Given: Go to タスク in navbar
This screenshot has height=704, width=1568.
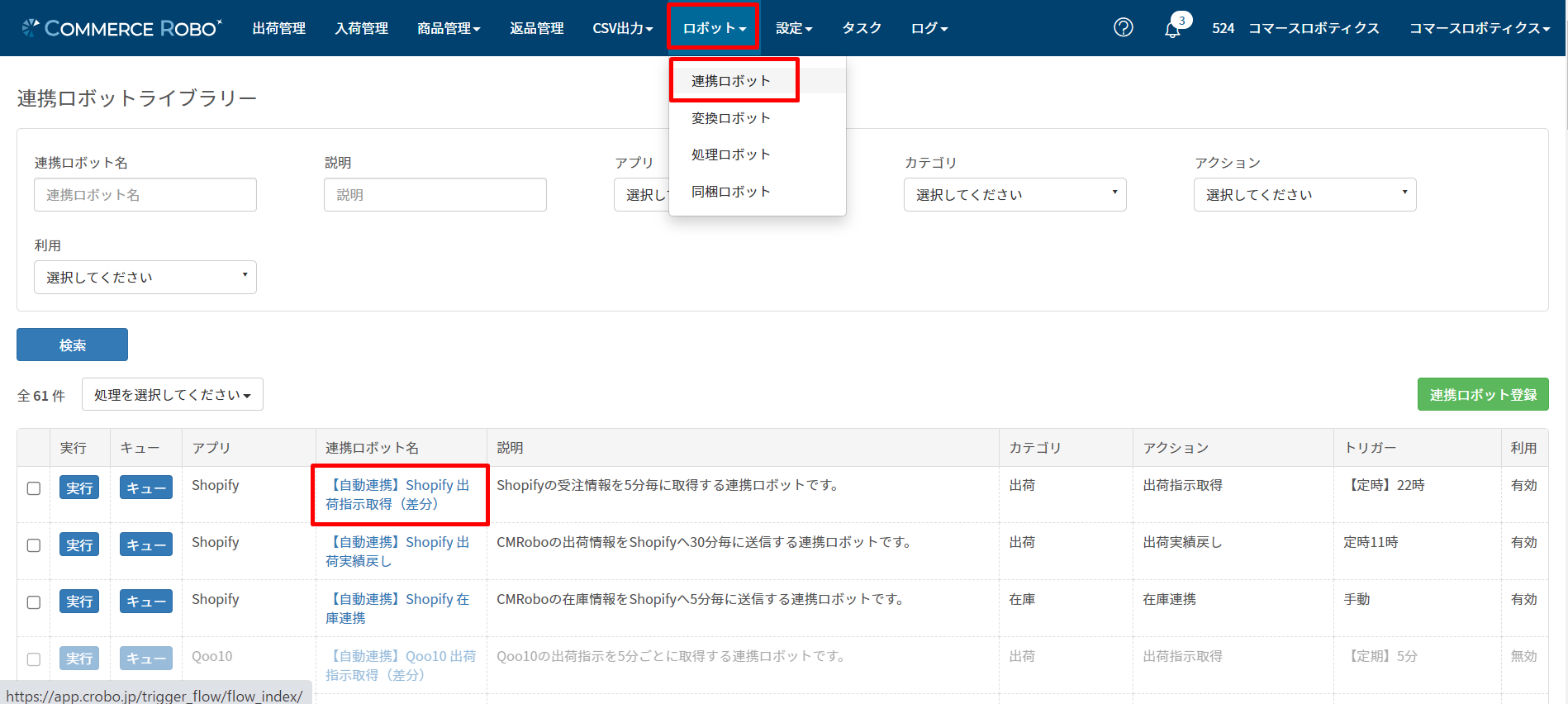Looking at the screenshot, I should point(862,28).
